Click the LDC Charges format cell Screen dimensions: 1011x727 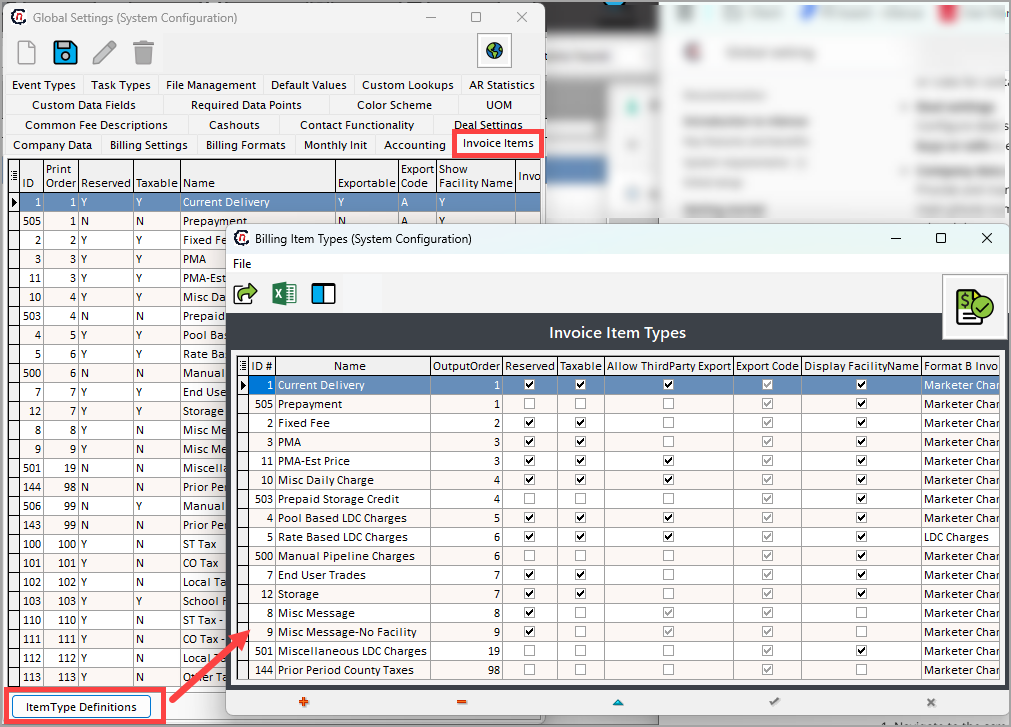click(x=961, y=537)
